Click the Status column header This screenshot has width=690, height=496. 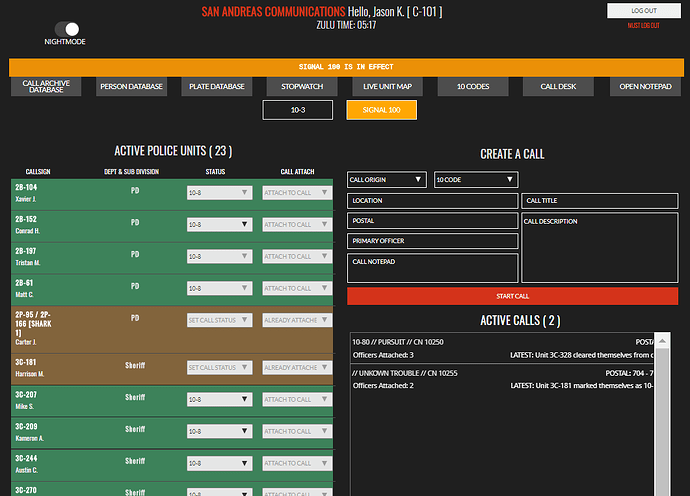pos(215,172)
